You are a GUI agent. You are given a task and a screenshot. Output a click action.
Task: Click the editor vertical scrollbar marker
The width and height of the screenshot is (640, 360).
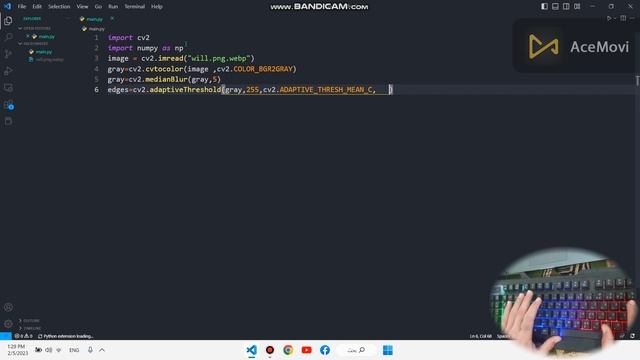coord(637,80)
